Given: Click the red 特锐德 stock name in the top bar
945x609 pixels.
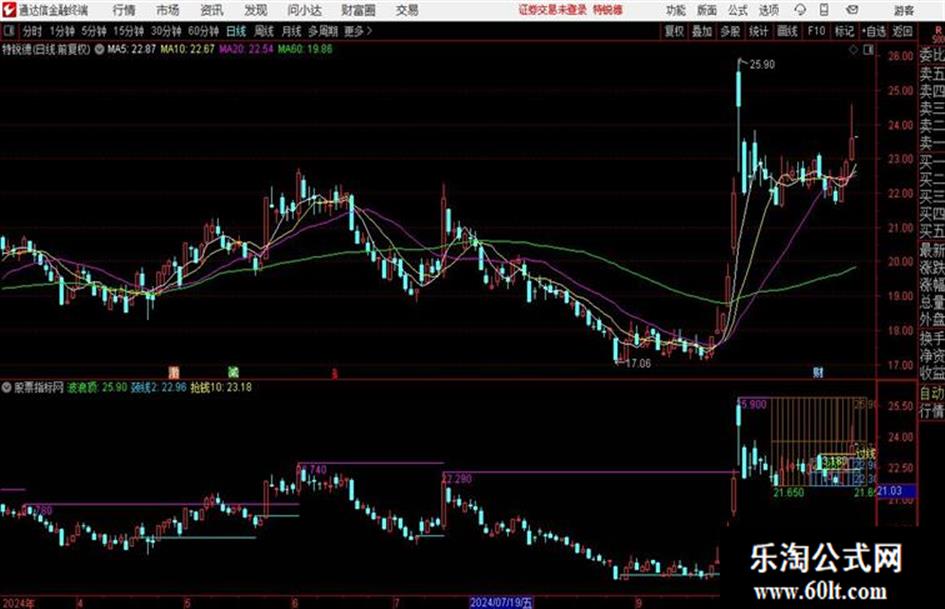Looking at the screenshot, I should coord(608,10).
